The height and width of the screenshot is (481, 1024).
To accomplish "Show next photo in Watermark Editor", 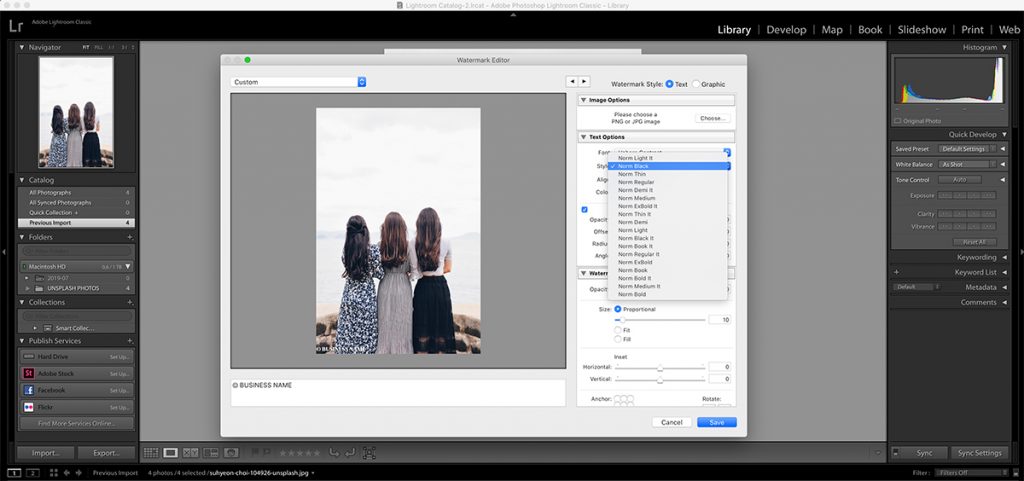I will 584,82.
